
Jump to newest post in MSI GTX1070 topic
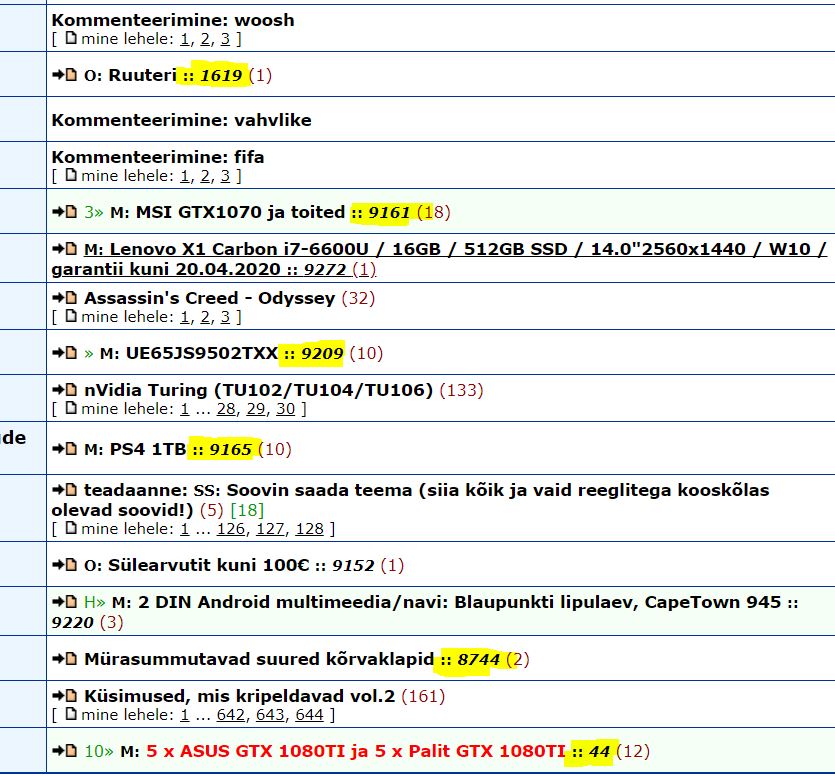pyautogui.click(x=65, y=212)
